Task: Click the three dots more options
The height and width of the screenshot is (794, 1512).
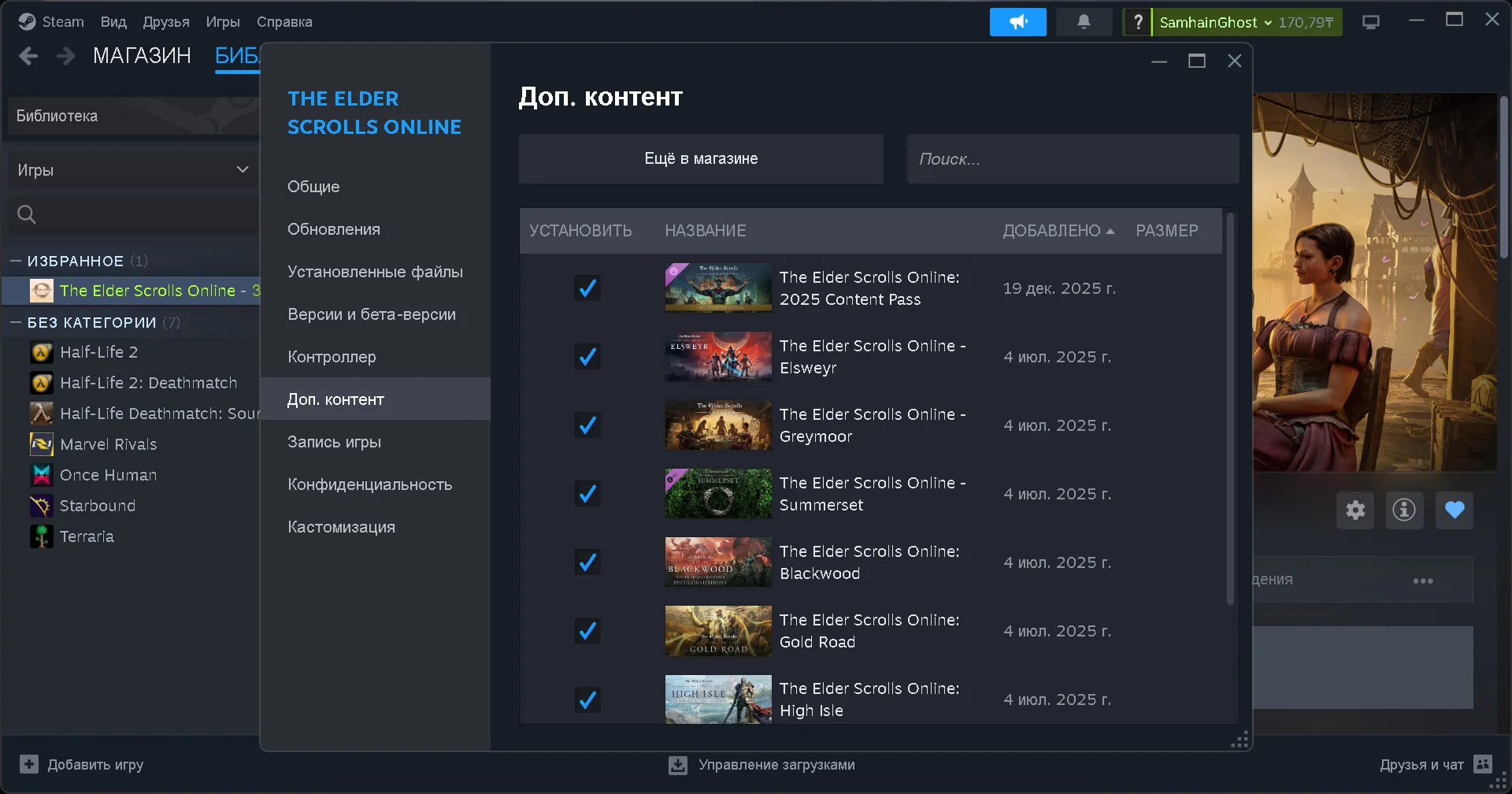Action: tap(1423, 581)
